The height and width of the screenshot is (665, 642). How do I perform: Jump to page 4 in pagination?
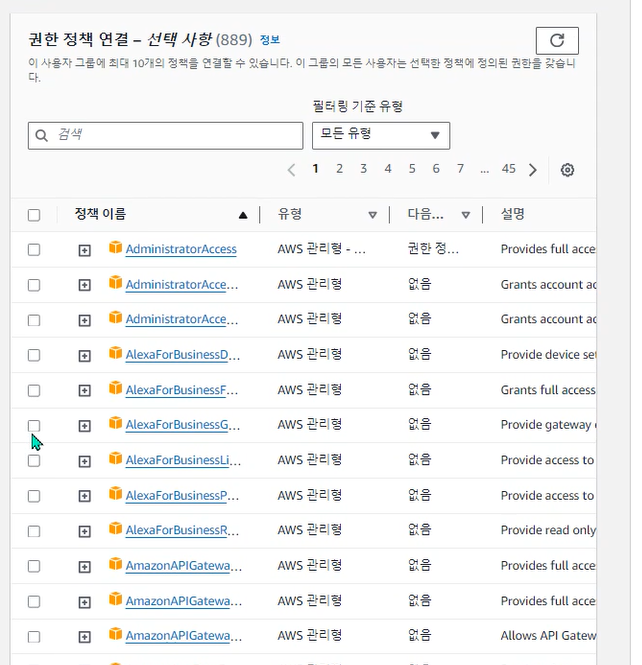click(388, 169)
